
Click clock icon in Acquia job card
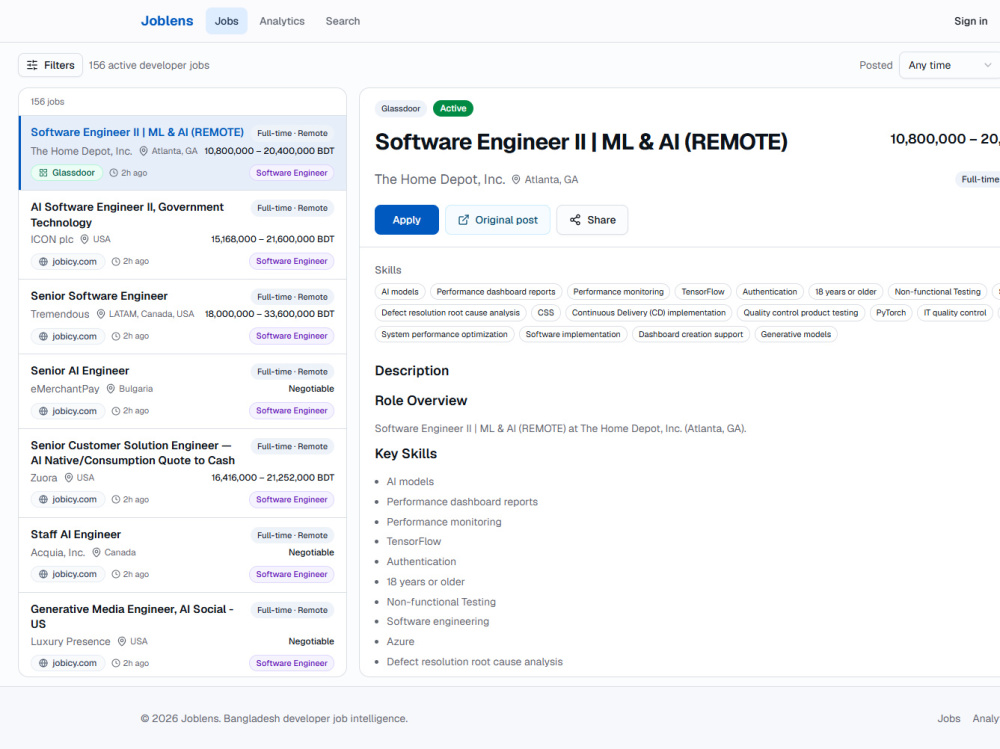(x=116, y=574)
